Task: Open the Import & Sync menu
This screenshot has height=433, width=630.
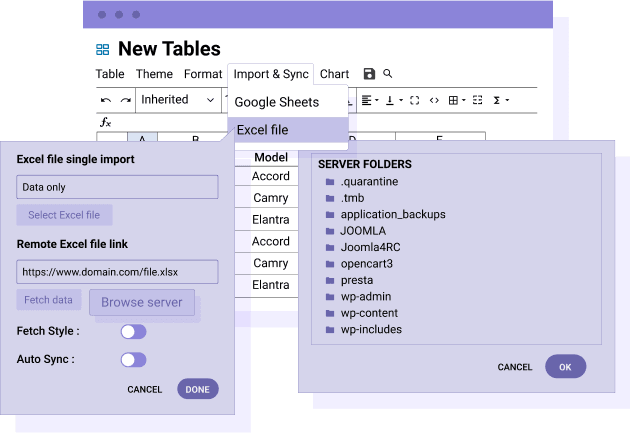Action: click(x=271, y=74)
